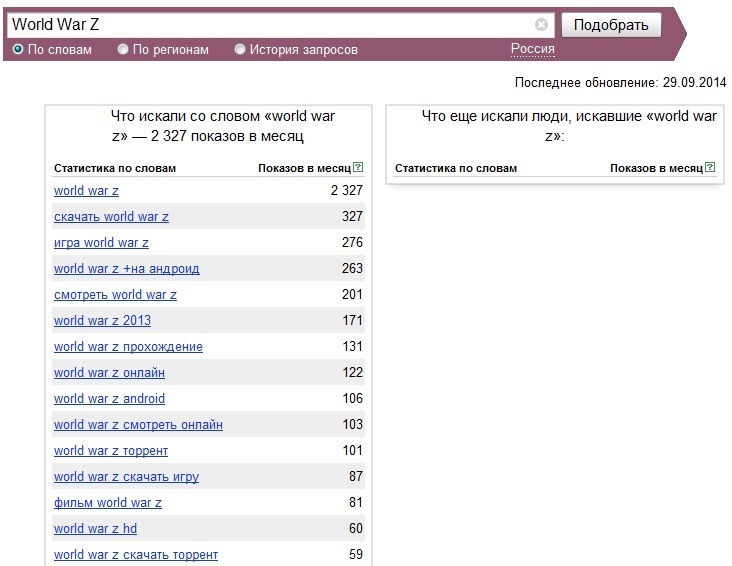This screenshot has width=732, height=566.
Task: Click the Что еще искали люди heading
Action: point(569,126)
